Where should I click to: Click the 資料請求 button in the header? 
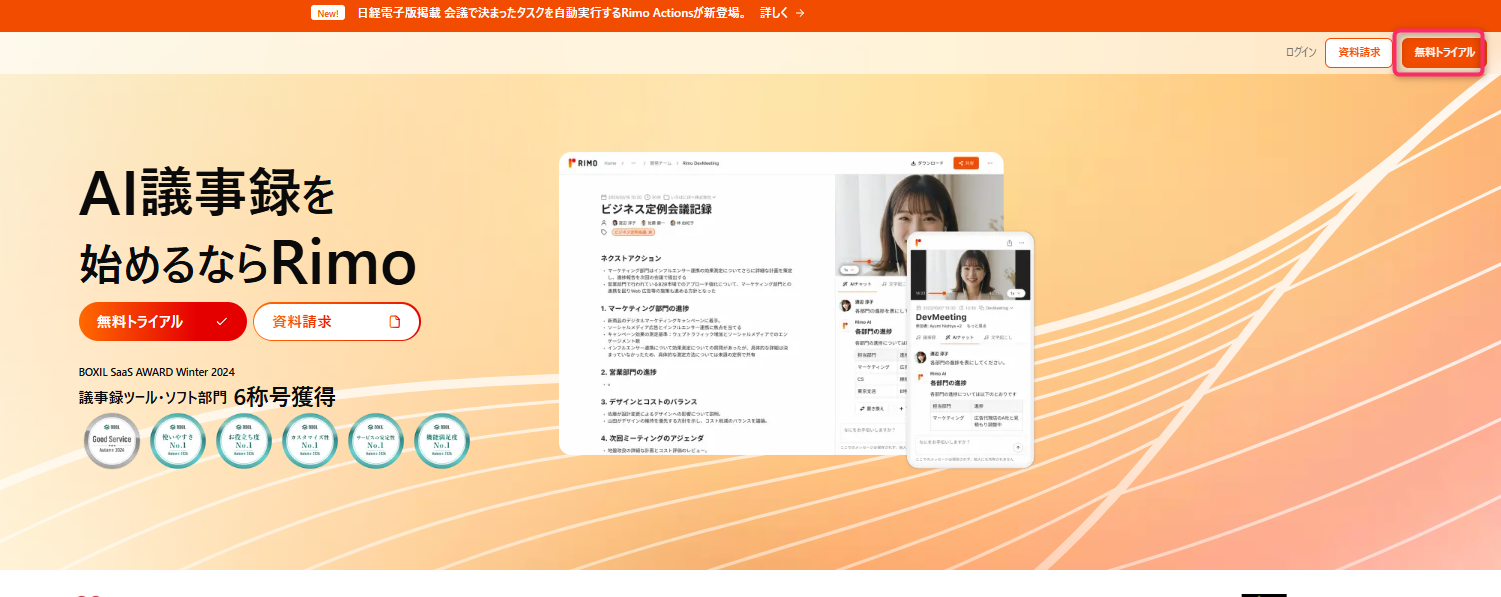1359,52
